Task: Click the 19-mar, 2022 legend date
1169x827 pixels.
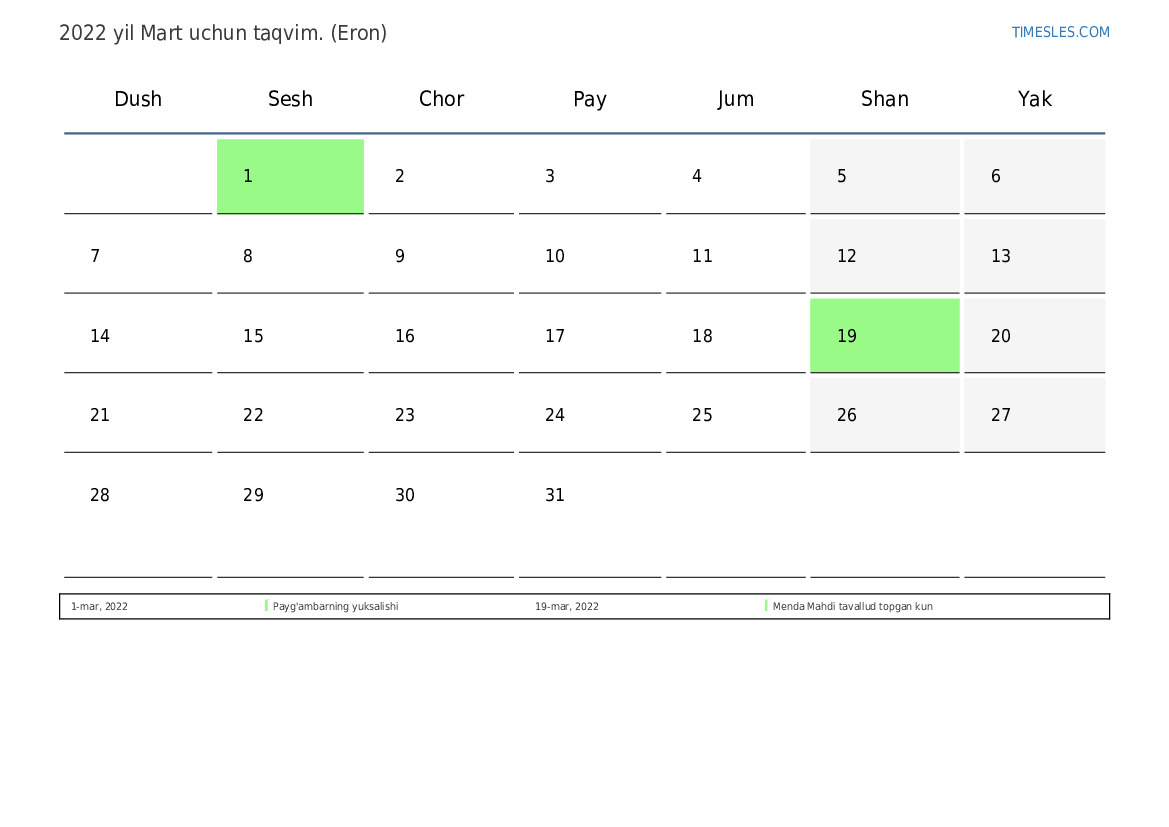Action: [x=567, y=606]
